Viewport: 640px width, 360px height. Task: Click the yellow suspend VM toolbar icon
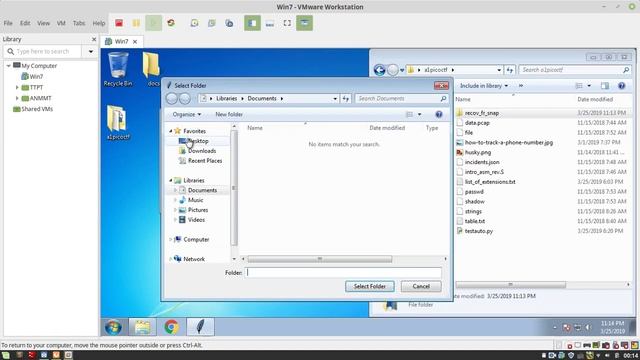click(136, 23)
